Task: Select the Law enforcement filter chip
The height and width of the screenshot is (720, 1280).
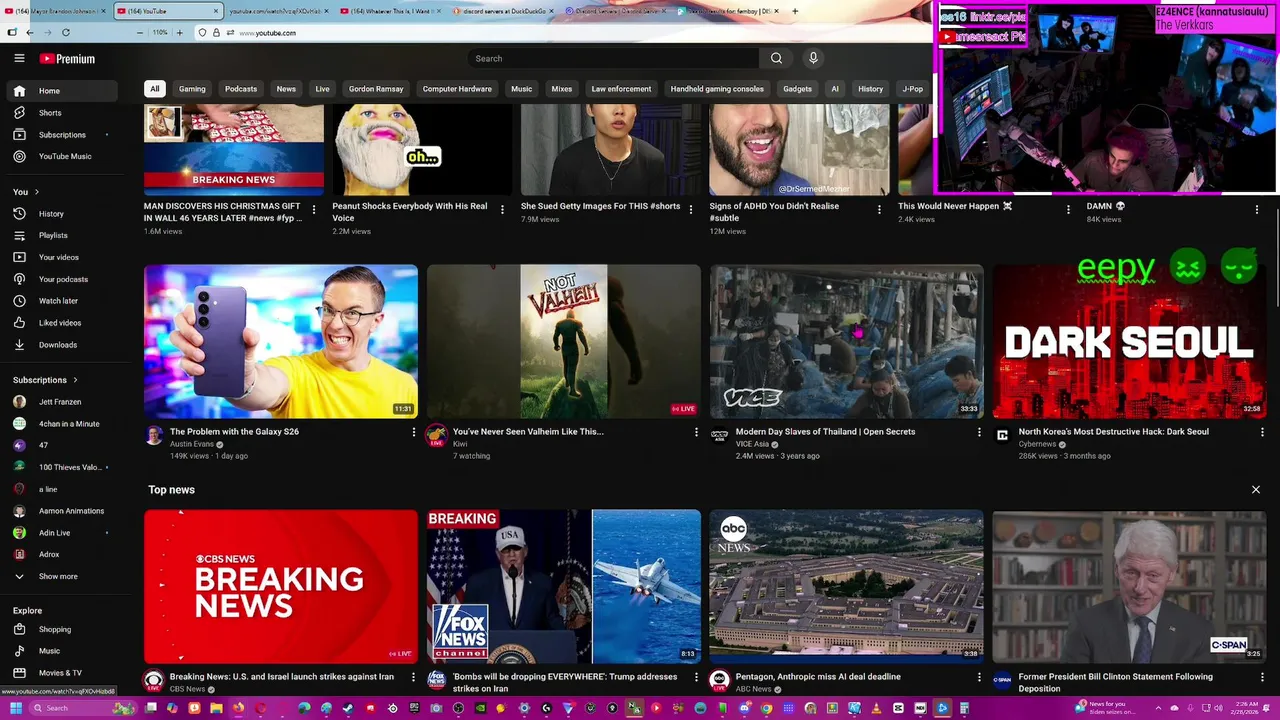Action: pos(621,89)
